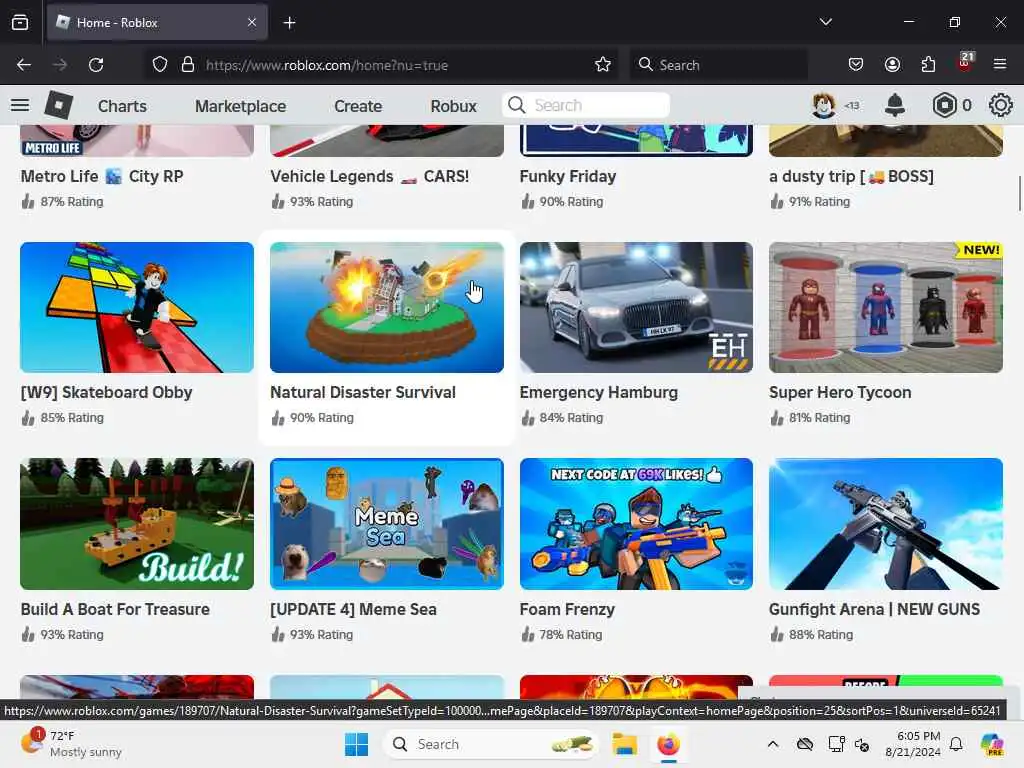
Task: Click the 93% Rating under Build A Boat
Action: coord(72,634)
